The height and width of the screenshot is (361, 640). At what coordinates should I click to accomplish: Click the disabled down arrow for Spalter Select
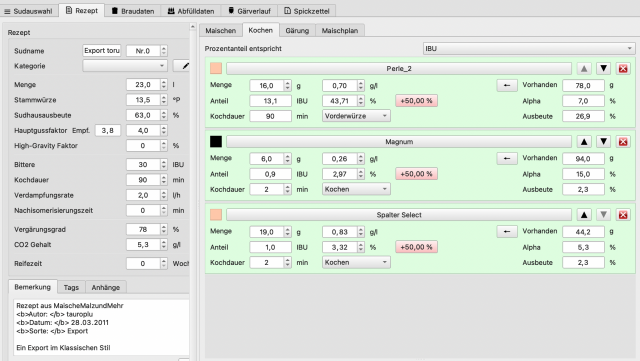click(603, 215)
